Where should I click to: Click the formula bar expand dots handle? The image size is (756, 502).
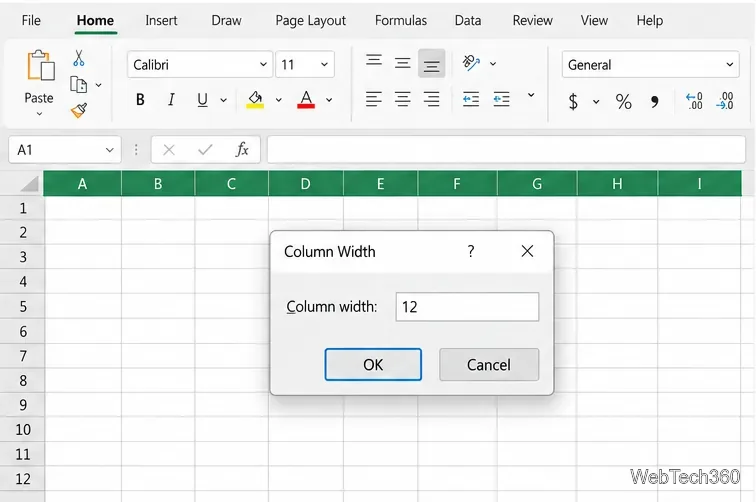[136, 150]
